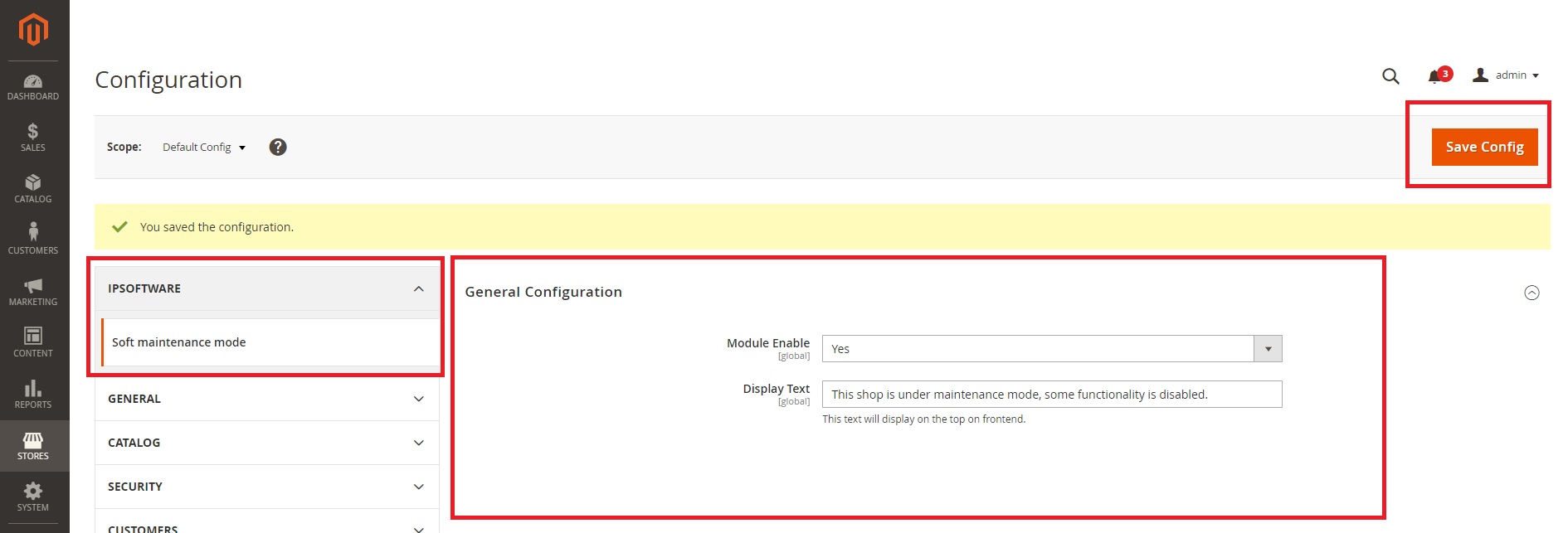1568x533 pixels.
Task: Click the Configuration page title
Action: point(168,80)
